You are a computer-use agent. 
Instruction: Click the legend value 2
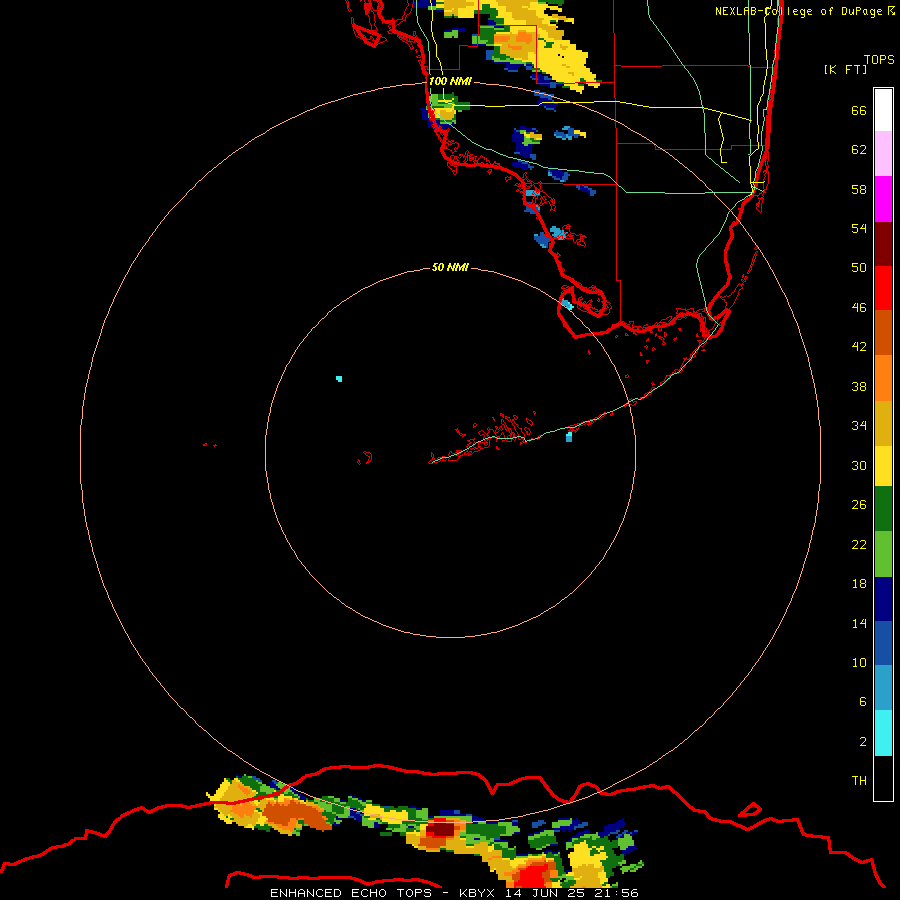pos(862,742)
